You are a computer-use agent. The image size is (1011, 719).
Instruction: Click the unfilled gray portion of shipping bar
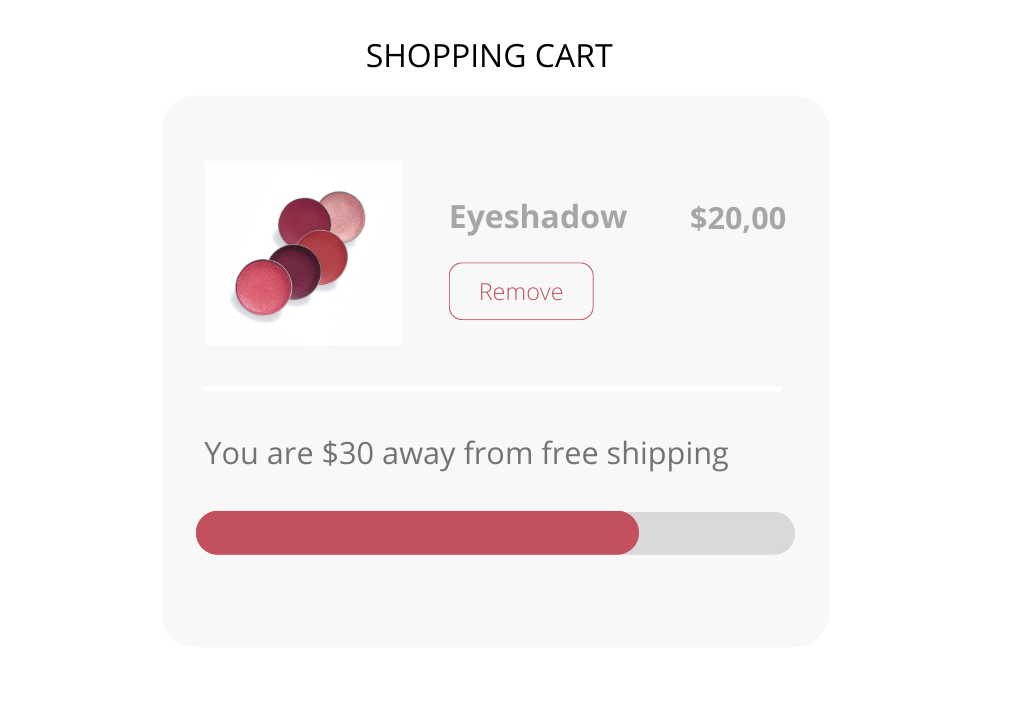716,533
